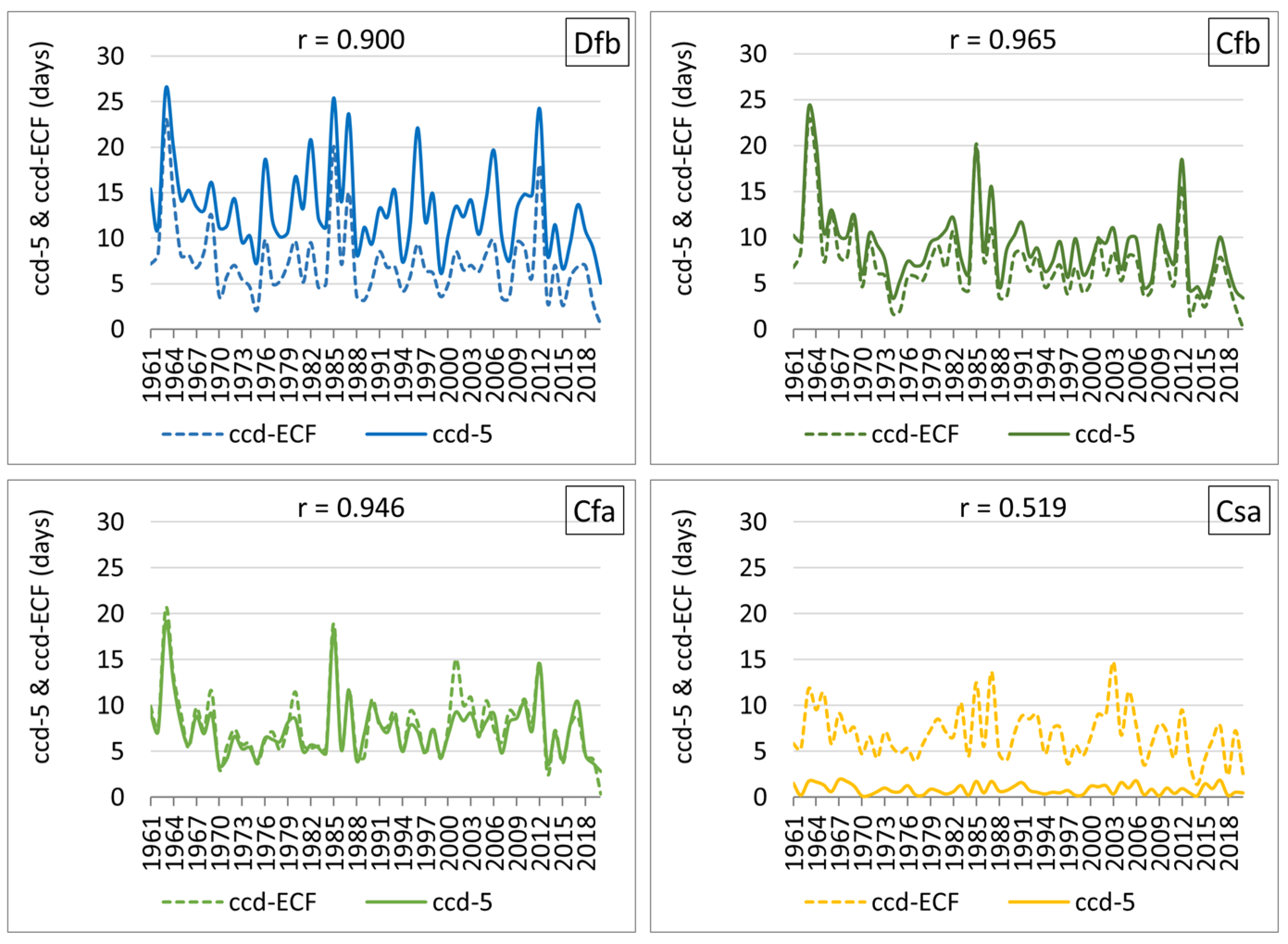Viewport: 1288px width, 944px height.
Task: Click y-axis value 20 in Cfa chart
Action: pos(110,614)
